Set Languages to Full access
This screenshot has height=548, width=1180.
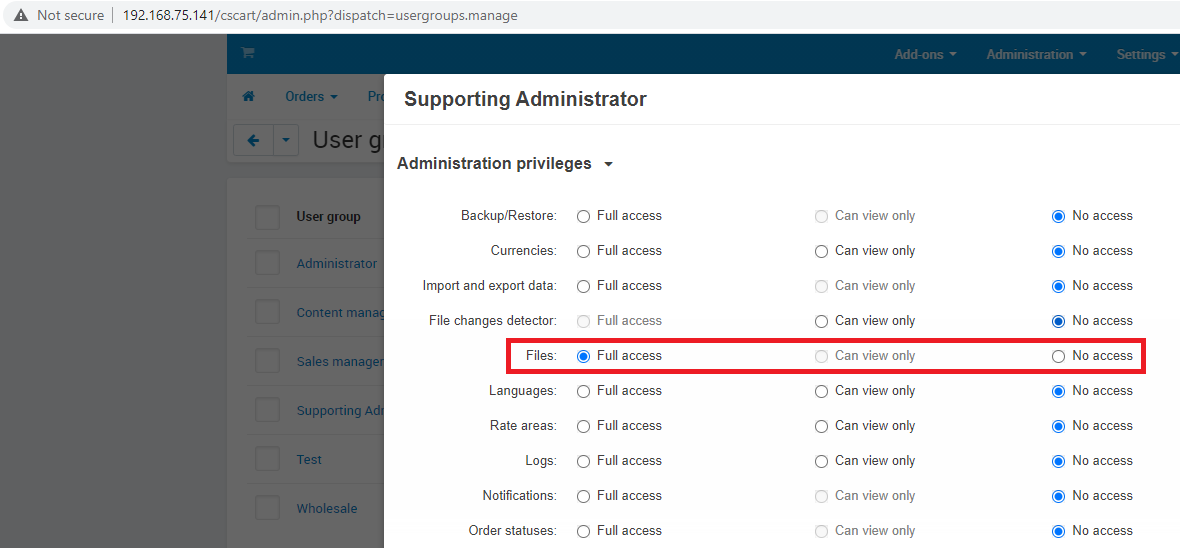point(583,391)
